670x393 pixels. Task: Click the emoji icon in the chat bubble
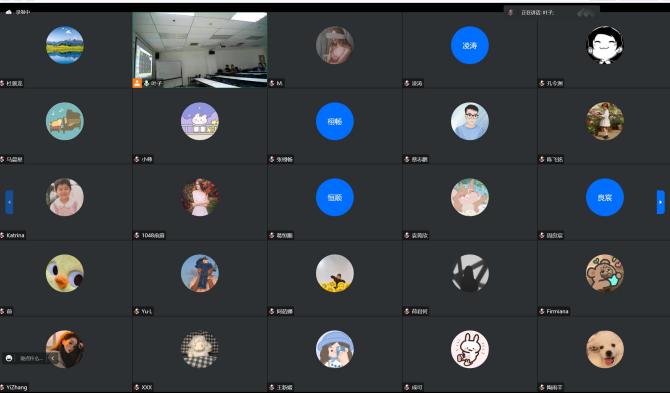[10, 358]
